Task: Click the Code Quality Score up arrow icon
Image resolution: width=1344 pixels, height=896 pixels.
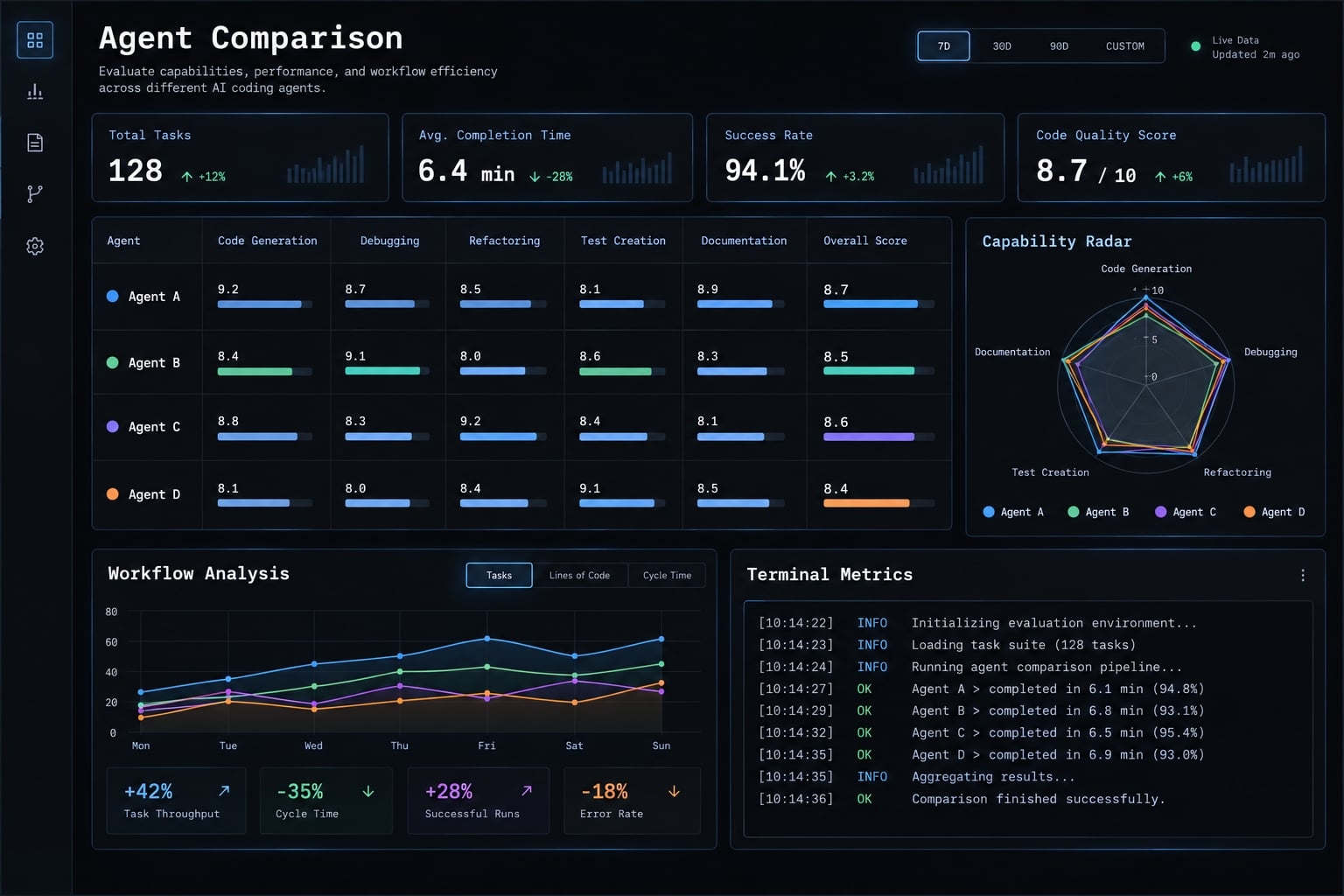Action: (x=1160, y=177)
